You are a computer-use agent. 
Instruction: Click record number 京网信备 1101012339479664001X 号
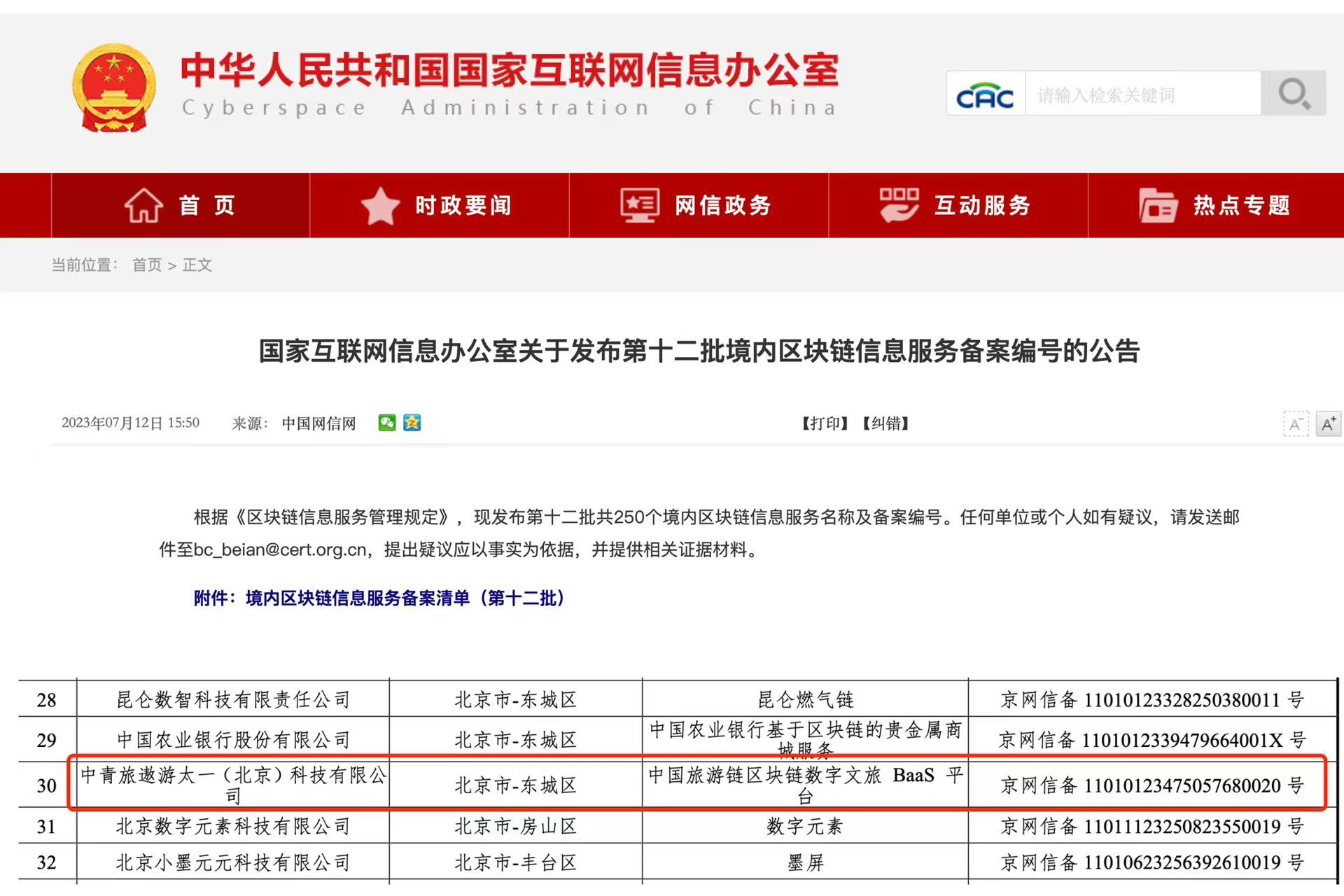click(x=1152, y=740)
